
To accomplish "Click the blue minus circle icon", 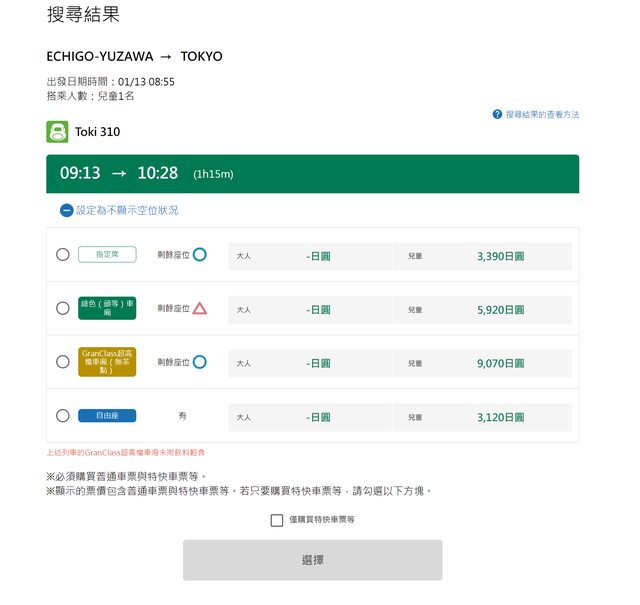I will (66, 211).
